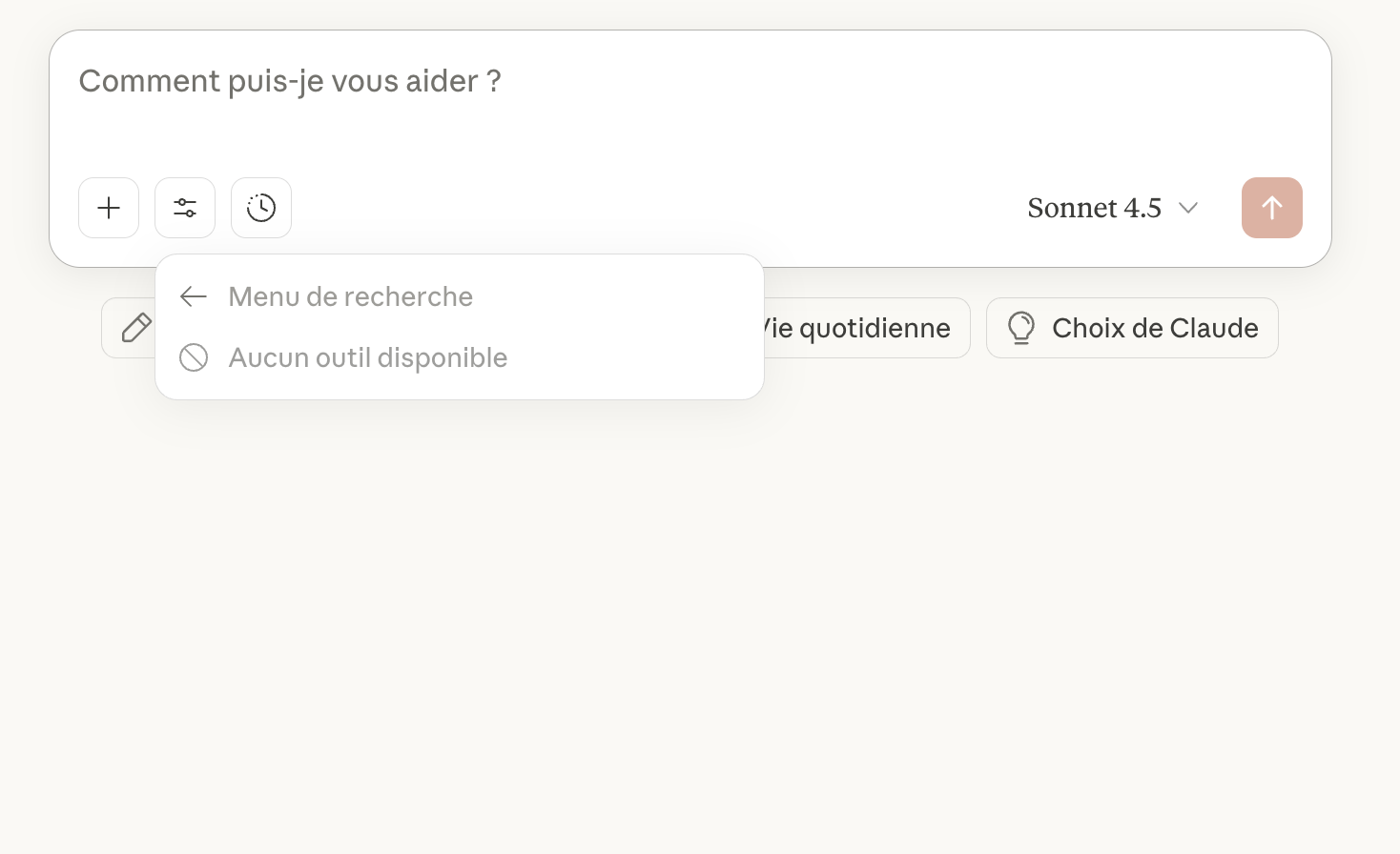Open the Sonnet 4.5 model selector
This screenshot has height=854, width=1400.
click(x=1094, y=208)
